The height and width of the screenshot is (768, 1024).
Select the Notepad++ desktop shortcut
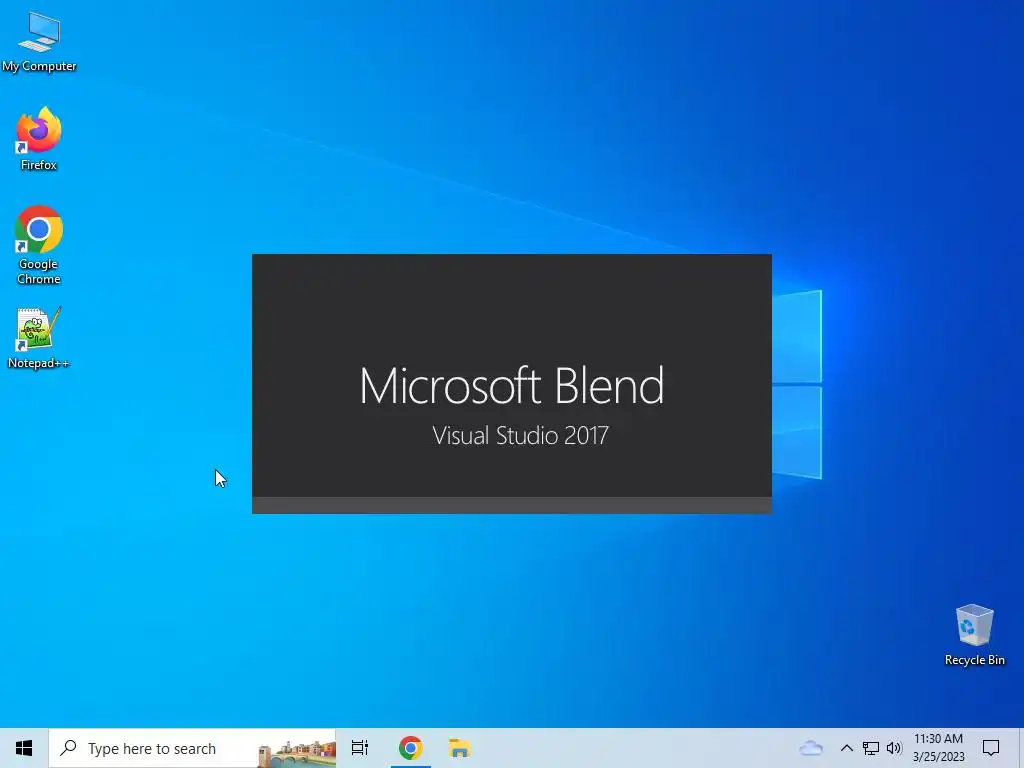[x=38, y=338]
